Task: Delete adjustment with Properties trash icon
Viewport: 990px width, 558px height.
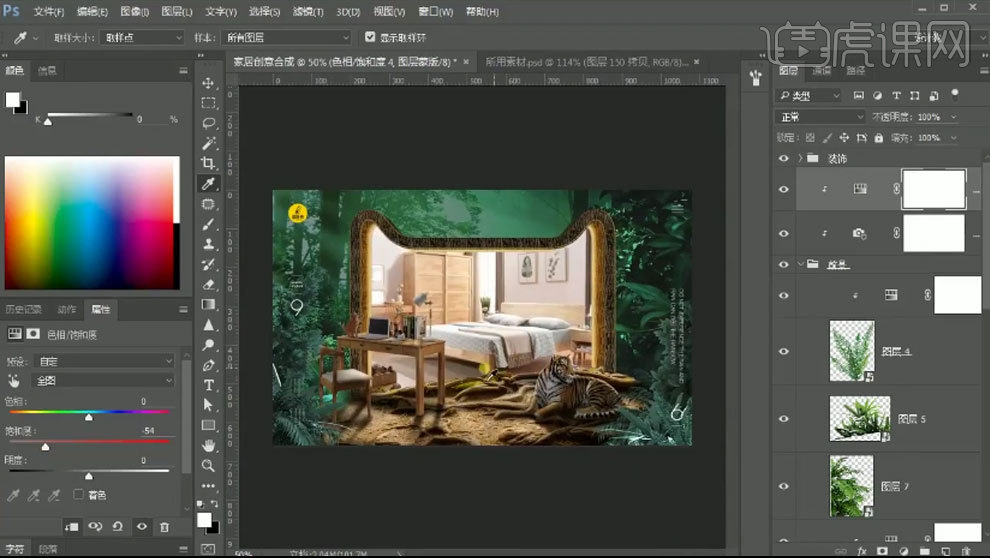Action: pyautogui.click(x=164, y=526)
